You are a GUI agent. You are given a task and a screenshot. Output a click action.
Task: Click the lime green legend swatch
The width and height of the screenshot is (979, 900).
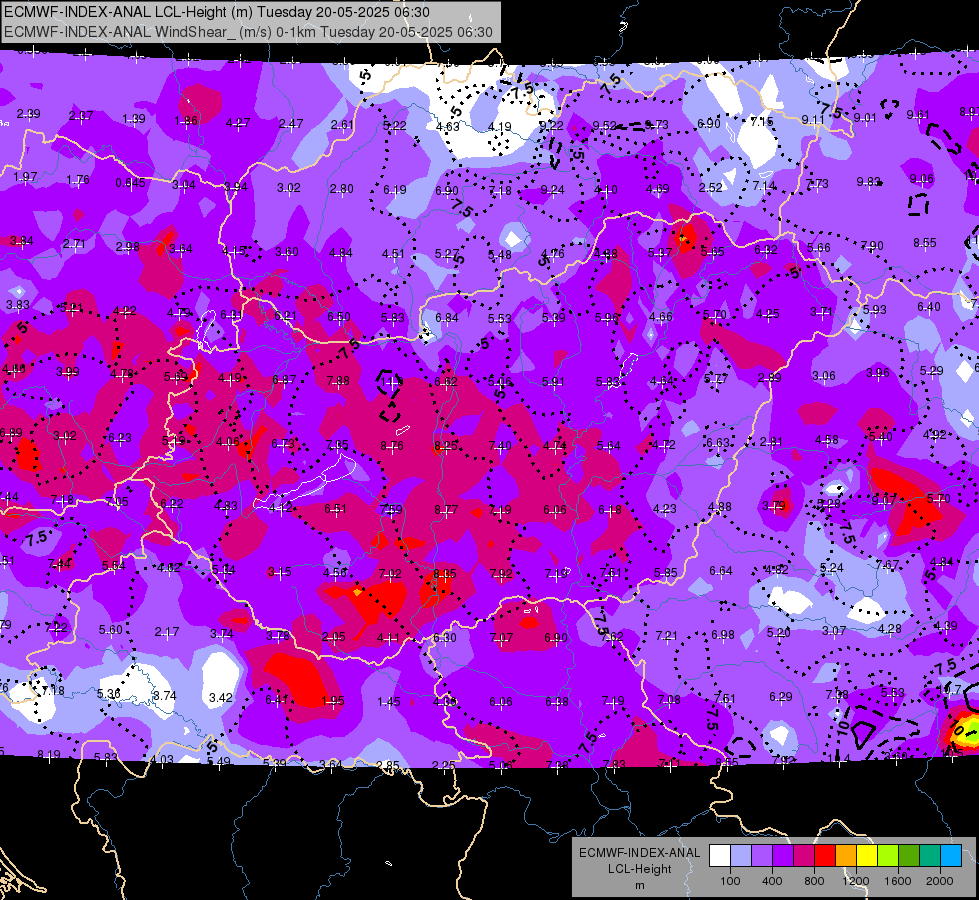[888, 855]
